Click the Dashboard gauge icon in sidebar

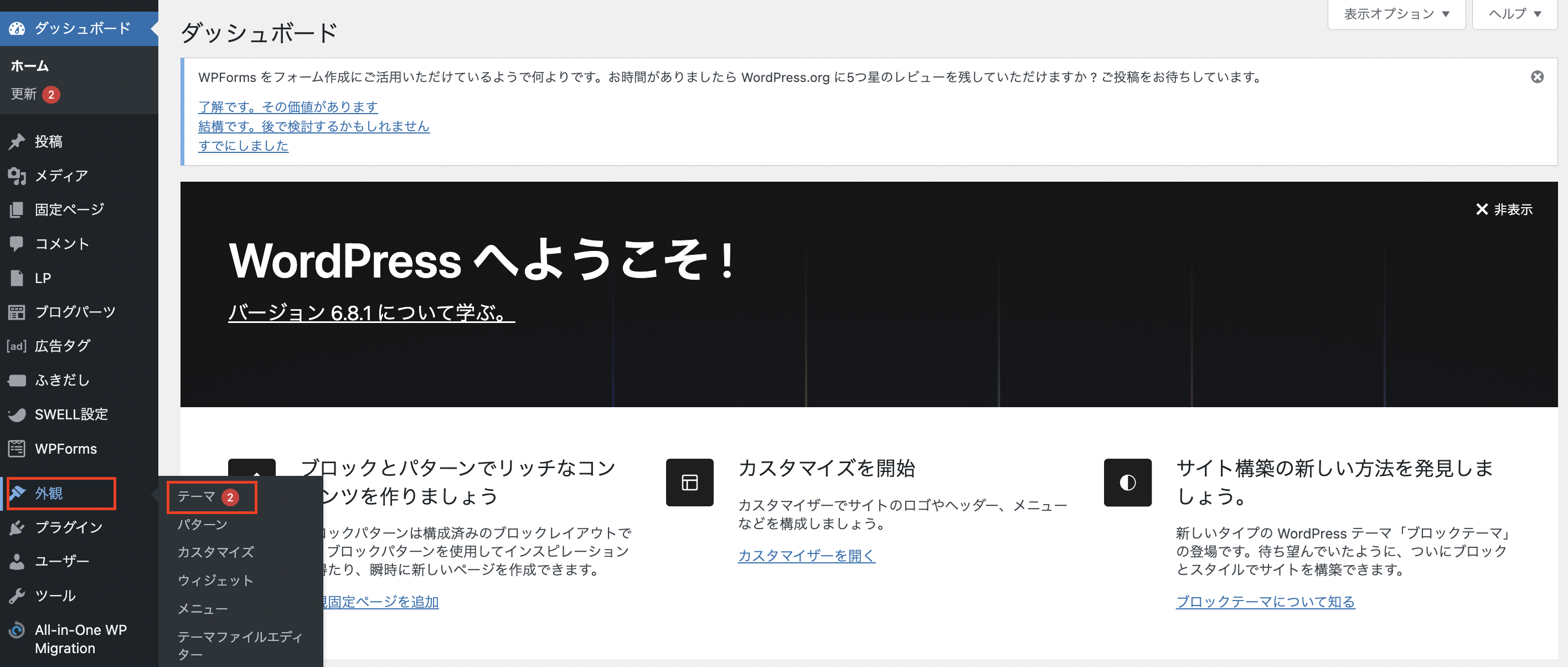17,29
